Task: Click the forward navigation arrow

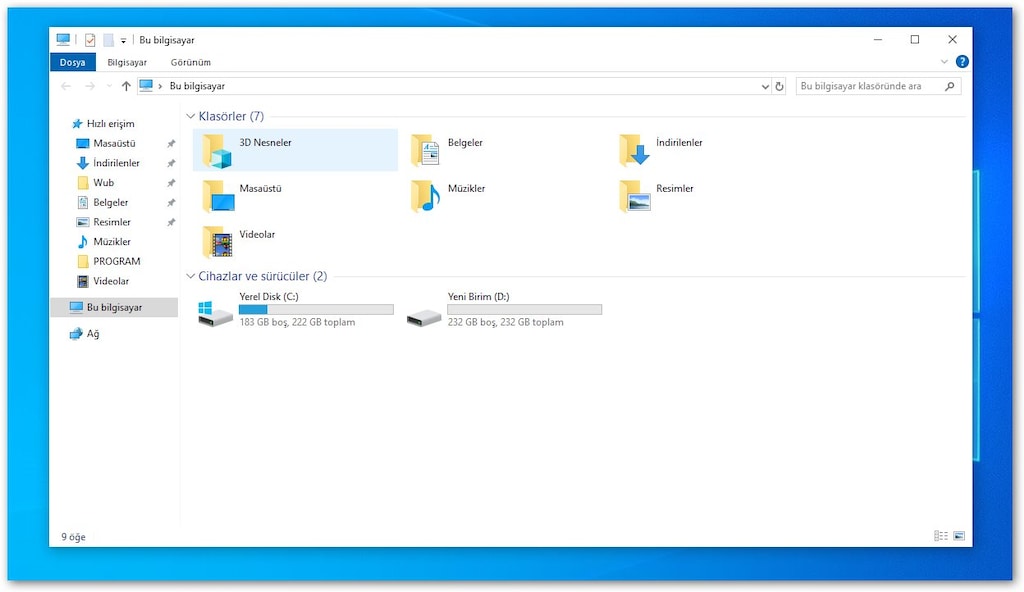Action: pos(90,86)
